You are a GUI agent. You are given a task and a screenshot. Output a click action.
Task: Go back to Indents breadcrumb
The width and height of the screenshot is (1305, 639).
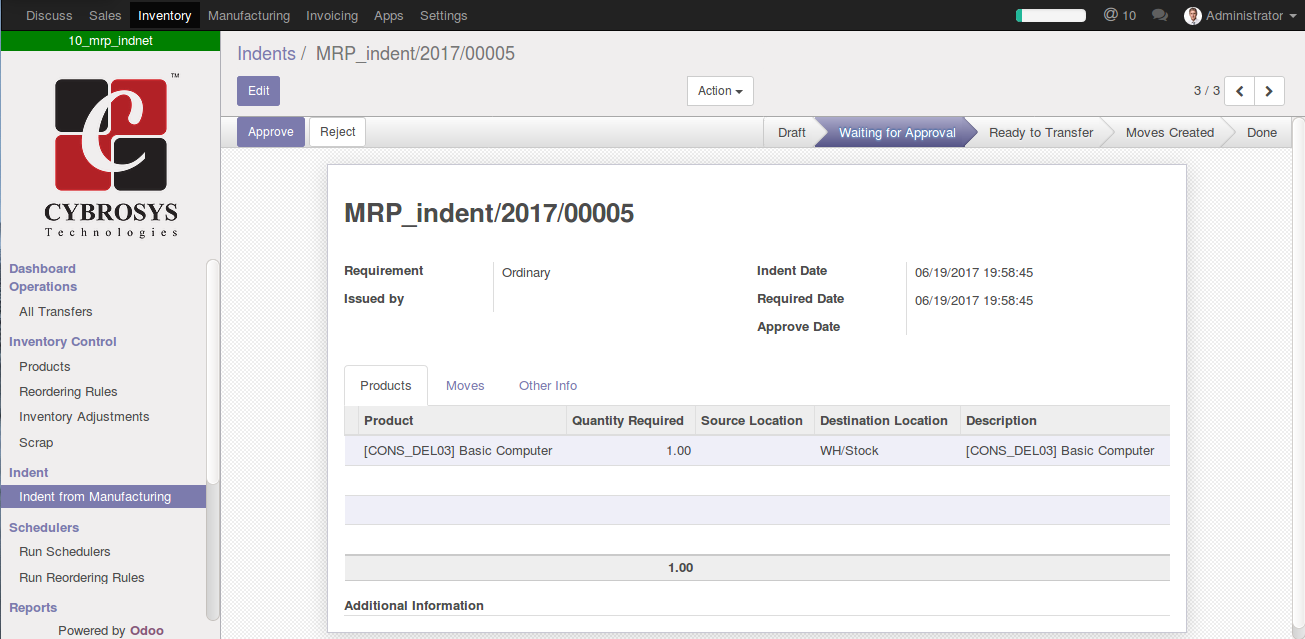(x=266, y=54)
